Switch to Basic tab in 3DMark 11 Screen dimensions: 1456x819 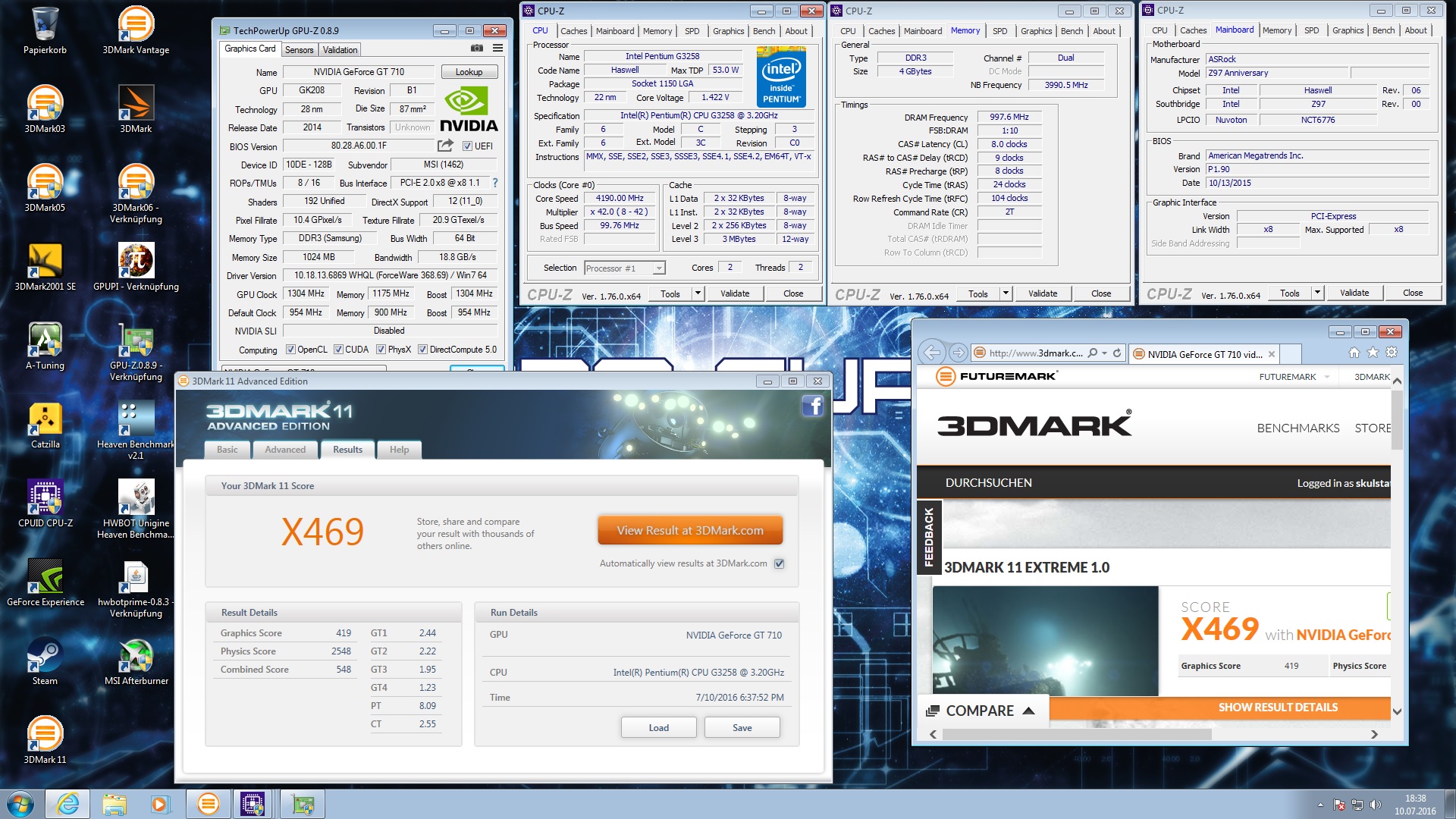tap(227, 450)
